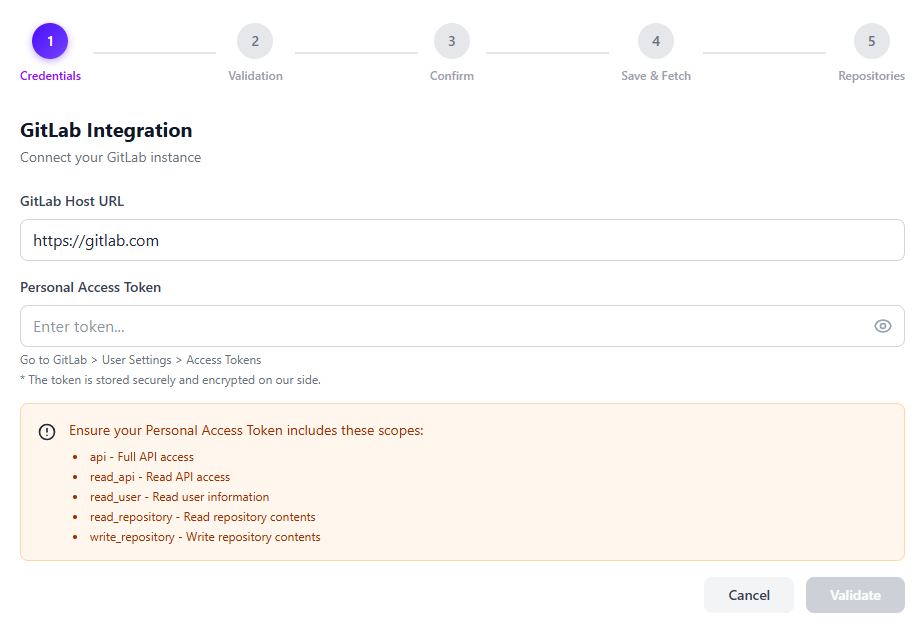Click the eye icon in the token field
Image resolution: width=922 pixels, height=627 pixels.
[x=882, y=326]
